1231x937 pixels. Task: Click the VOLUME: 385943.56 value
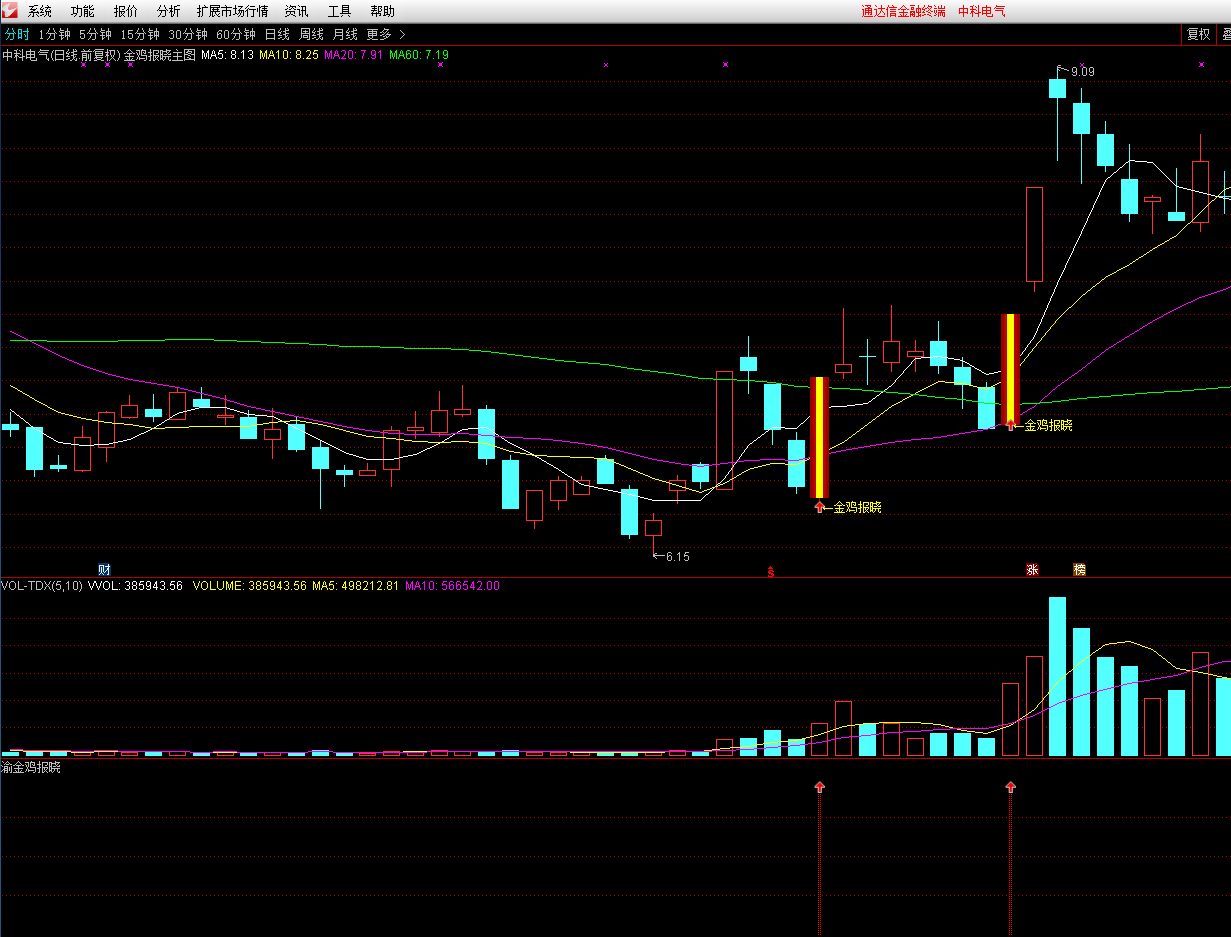[x=250, y=586]
